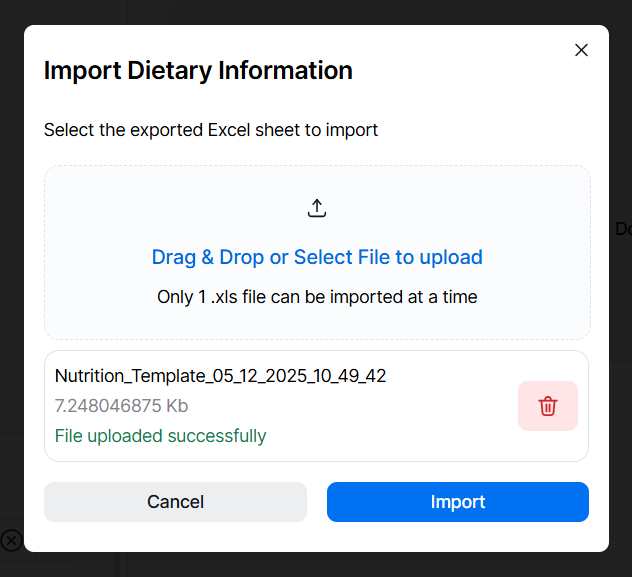Select the Nutrition_Template_05_12_2025_10_49_42 file name
This screenshot has height=577, width=632.
220,376
